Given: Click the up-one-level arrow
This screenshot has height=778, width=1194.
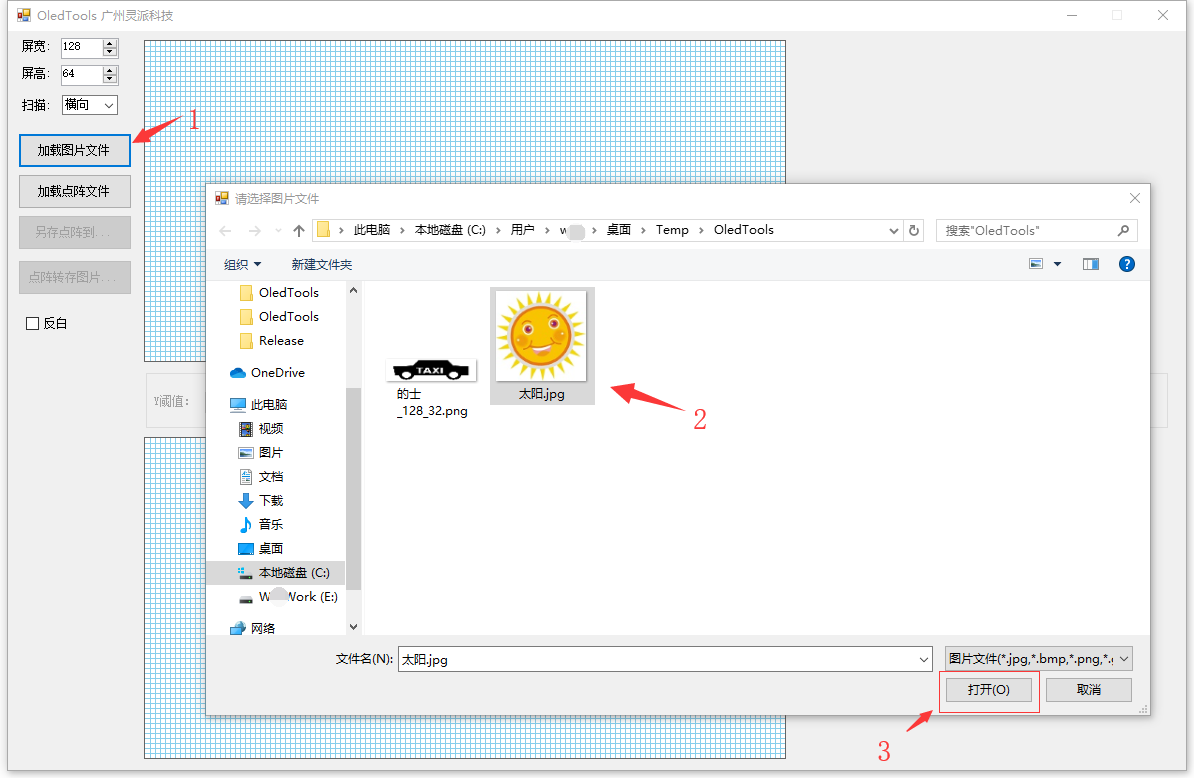Looking at the screenshot, I should (298, 231).
